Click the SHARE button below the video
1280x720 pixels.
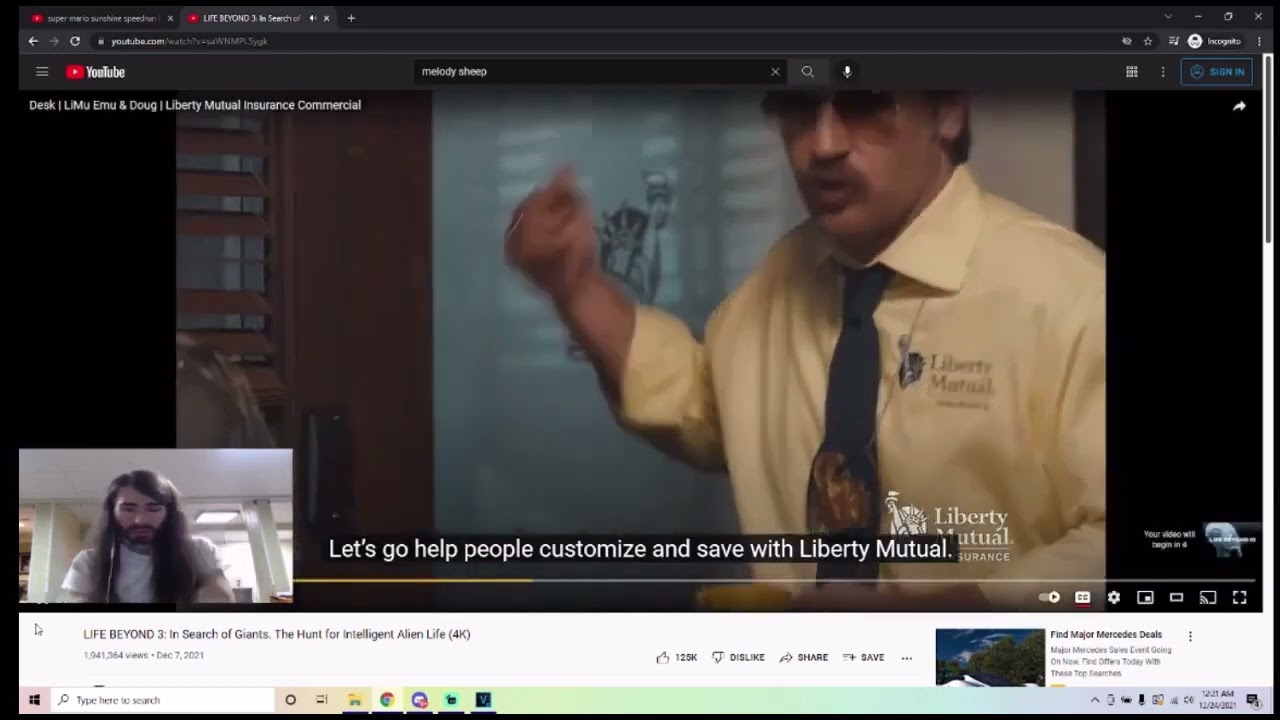click(803, 657)
